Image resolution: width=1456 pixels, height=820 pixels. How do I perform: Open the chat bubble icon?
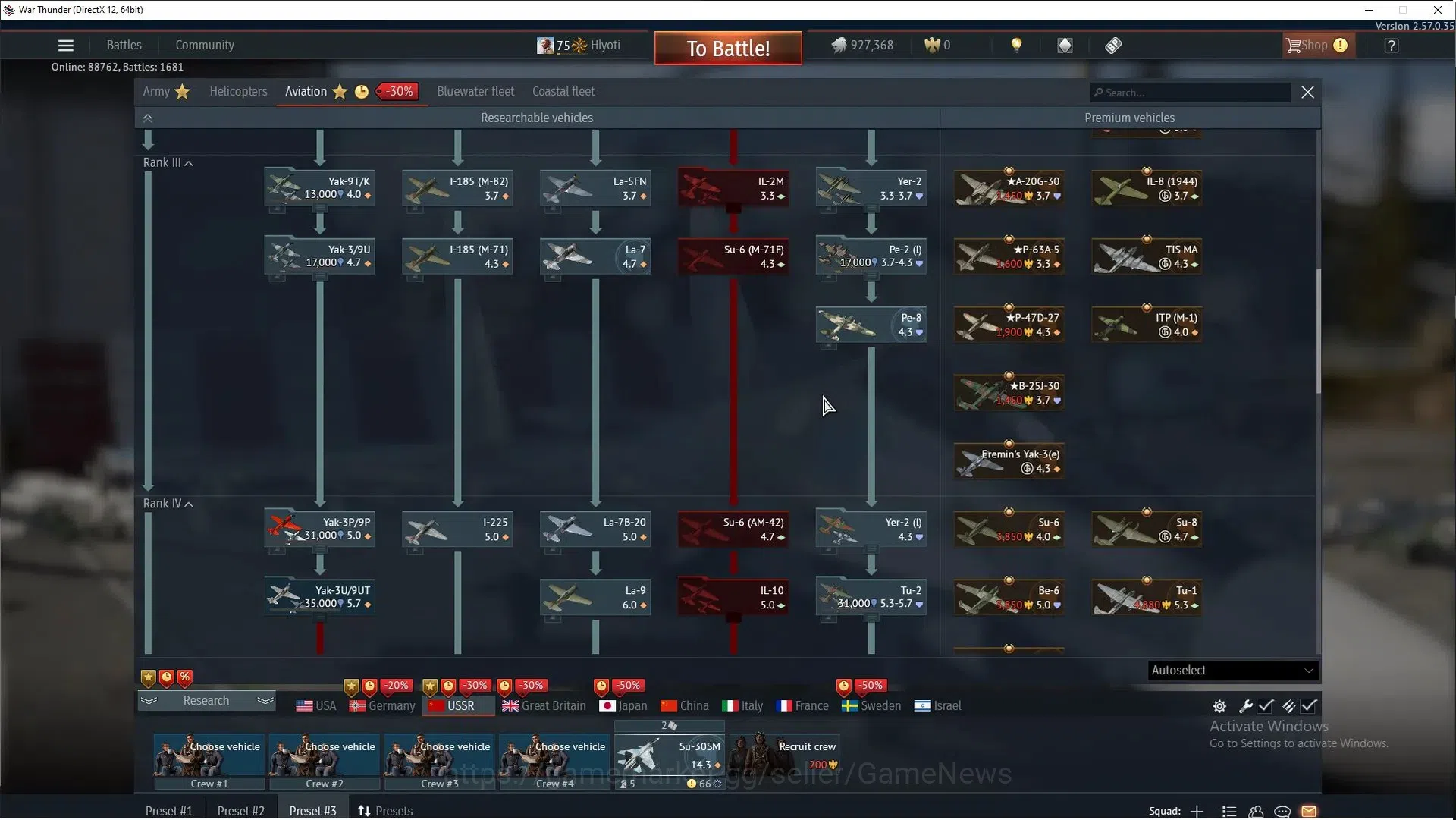1282,812
